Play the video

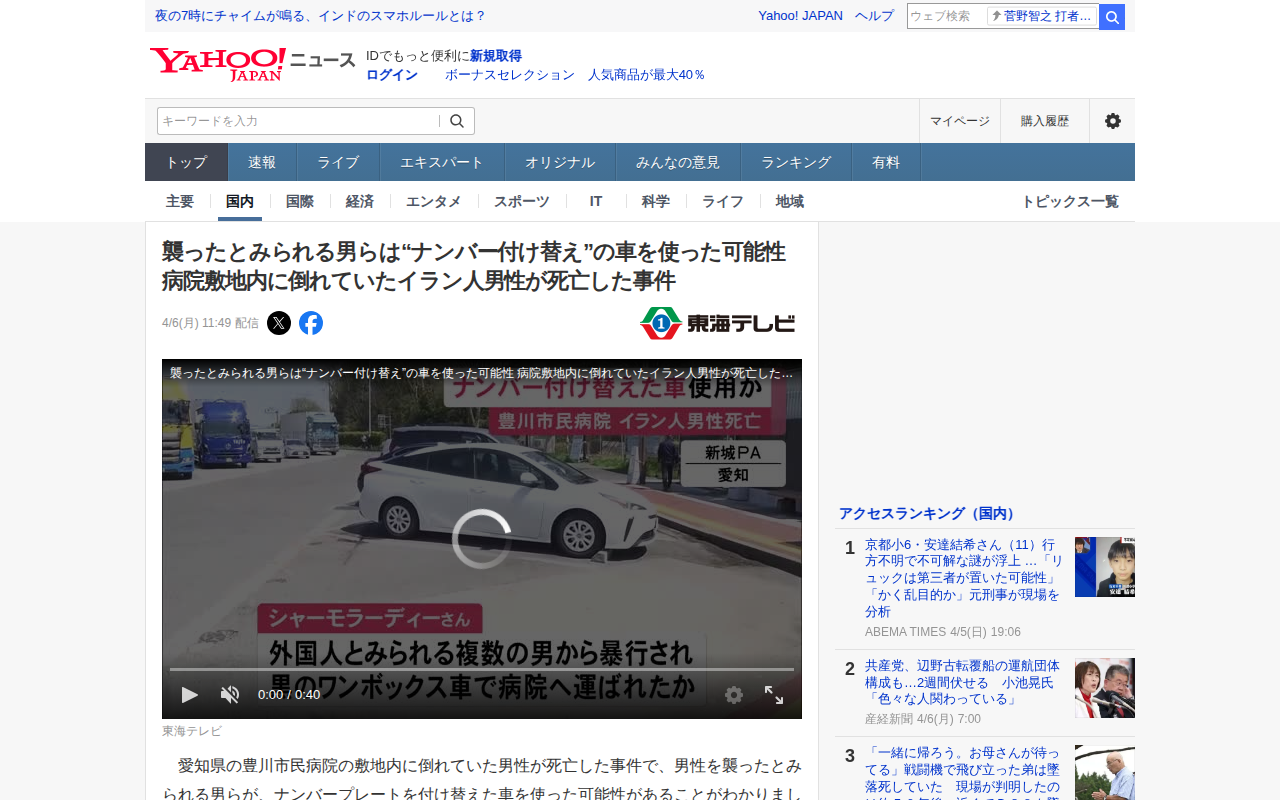click(x=190, y=694)
